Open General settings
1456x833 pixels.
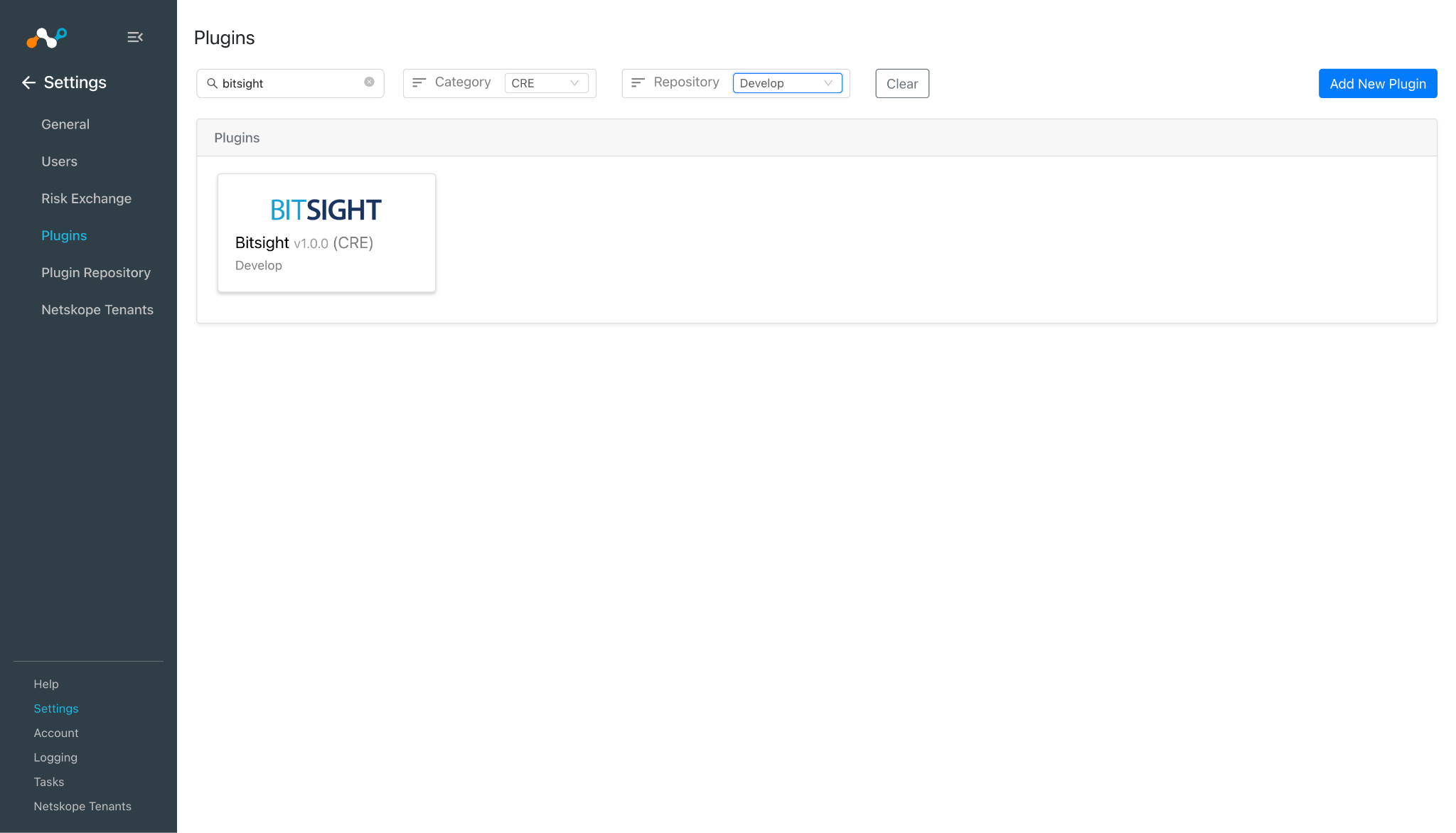click(65, 124)
